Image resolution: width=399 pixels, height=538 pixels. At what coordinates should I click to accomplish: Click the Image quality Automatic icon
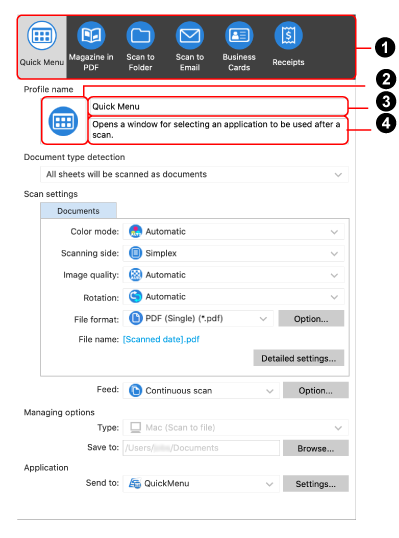click(136, 275)
